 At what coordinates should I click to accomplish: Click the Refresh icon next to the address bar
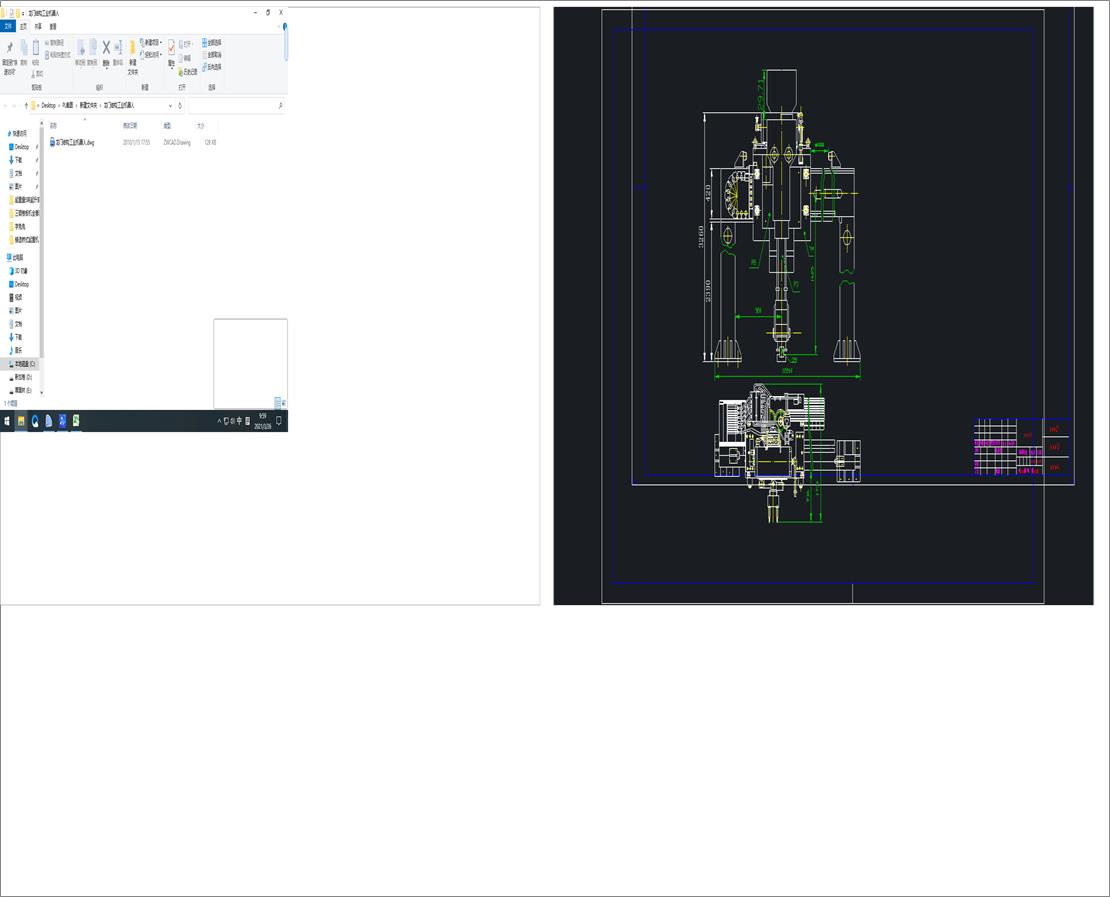point(180,105)
